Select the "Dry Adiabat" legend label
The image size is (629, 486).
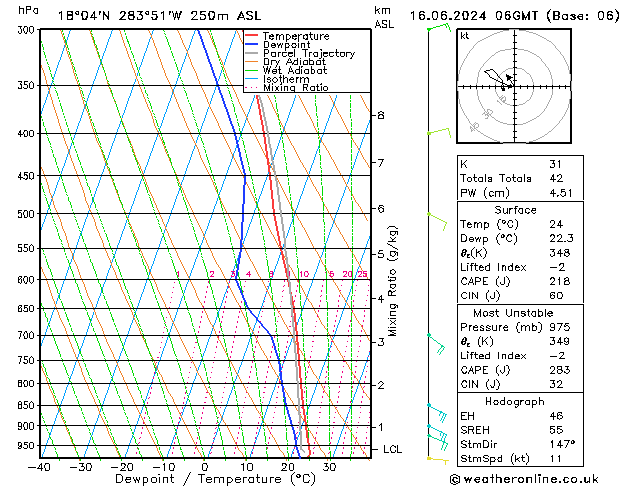[294, 62]
